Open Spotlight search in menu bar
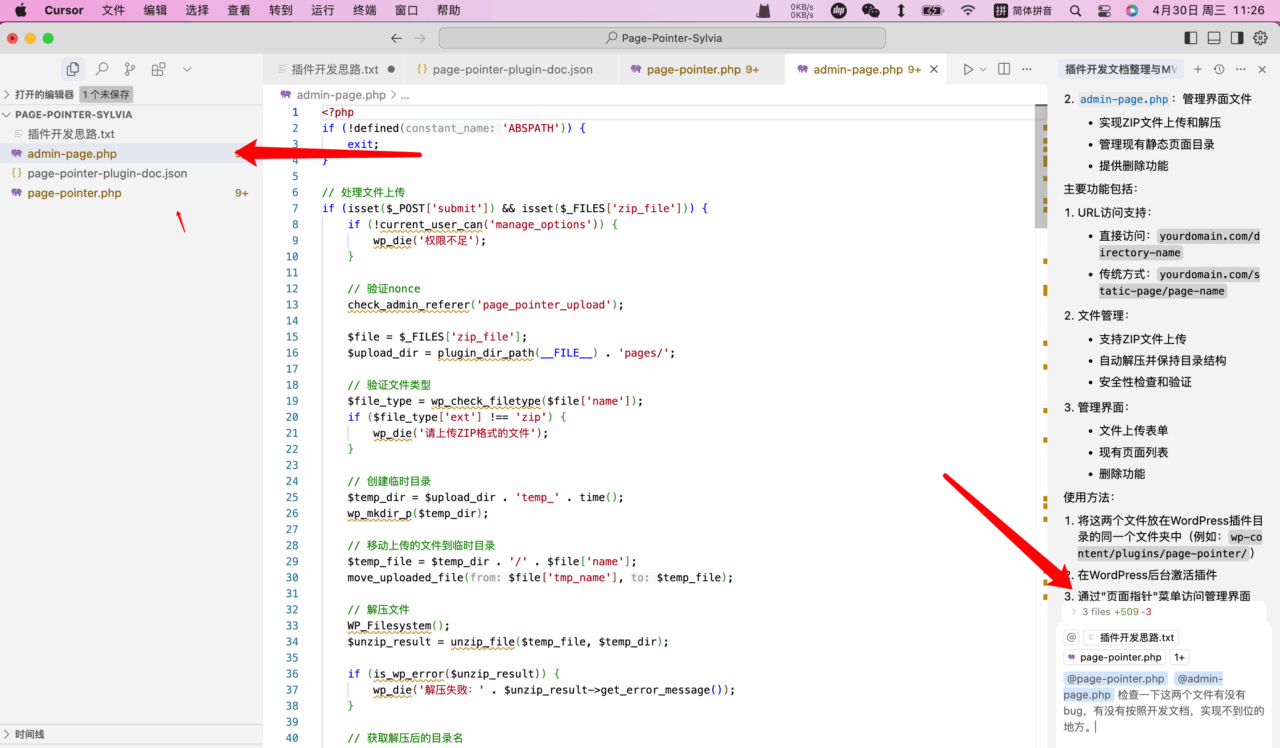The height and width of the screenshot is (748, 1280). click(1075, 10)
